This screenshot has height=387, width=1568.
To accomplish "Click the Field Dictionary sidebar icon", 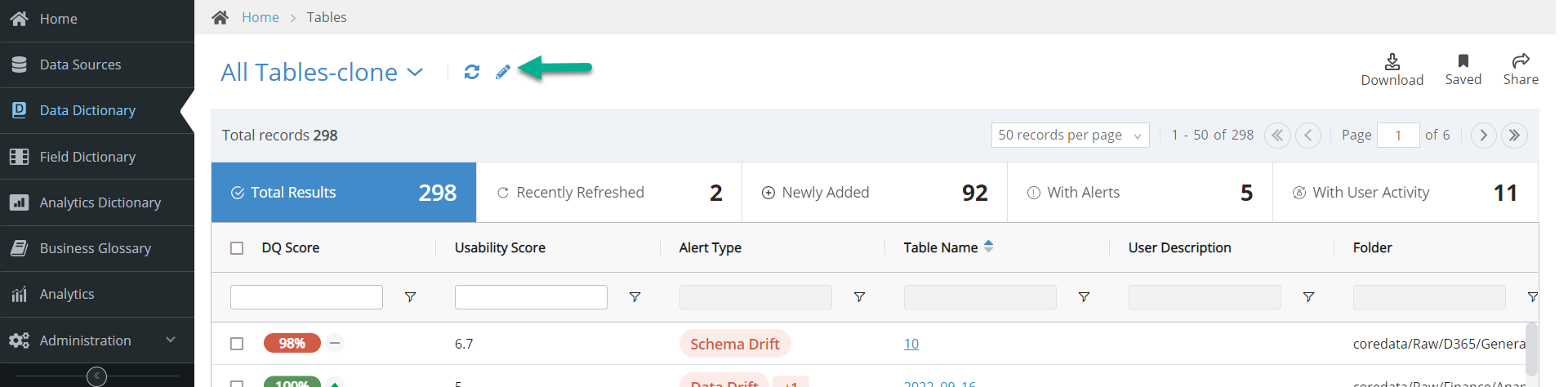I will (x=19, y=157).
